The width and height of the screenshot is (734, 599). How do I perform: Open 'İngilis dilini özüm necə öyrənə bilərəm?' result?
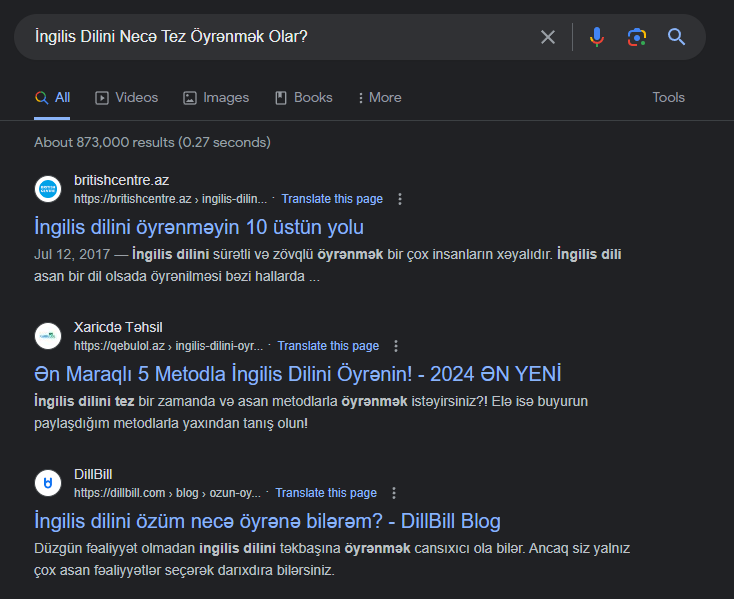pyautogui.click(x=267, y=521)
